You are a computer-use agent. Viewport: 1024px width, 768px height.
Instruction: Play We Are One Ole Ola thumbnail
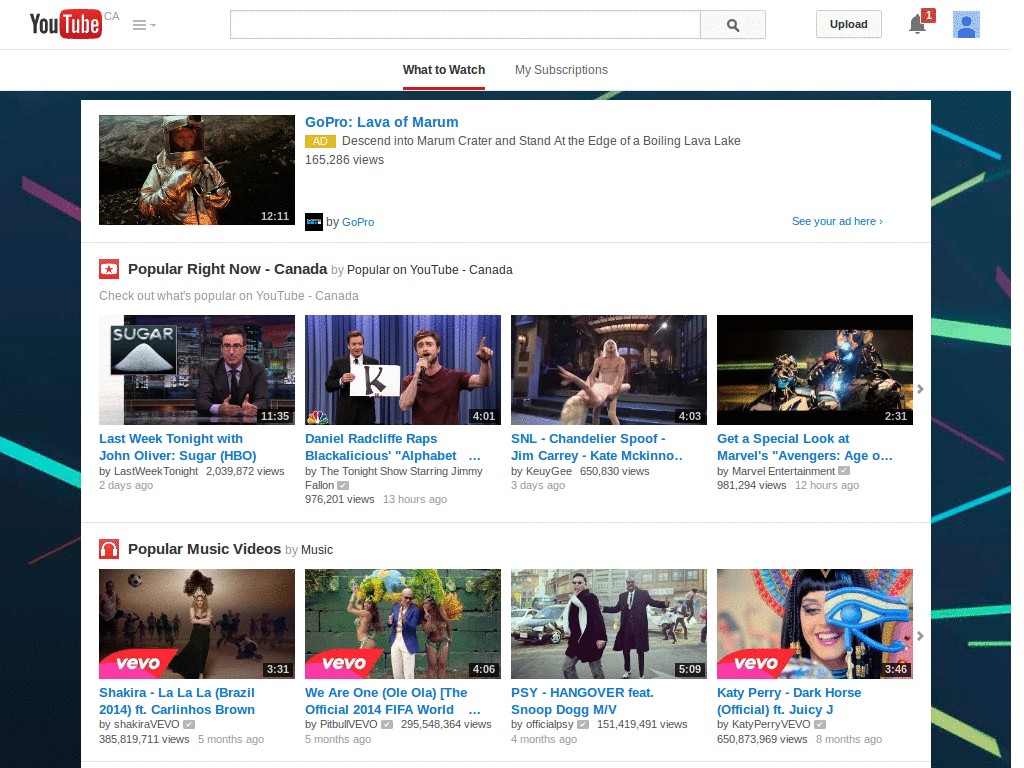click(403, 624)
